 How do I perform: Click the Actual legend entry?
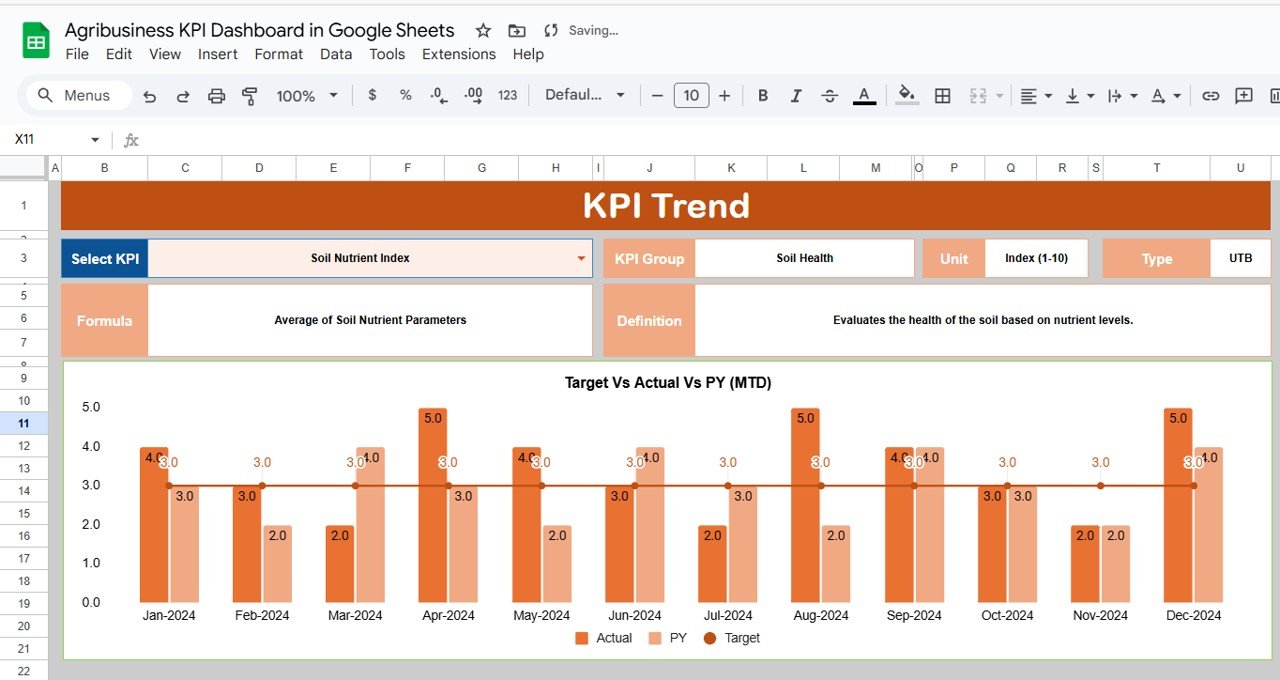[x=604, y=638]
